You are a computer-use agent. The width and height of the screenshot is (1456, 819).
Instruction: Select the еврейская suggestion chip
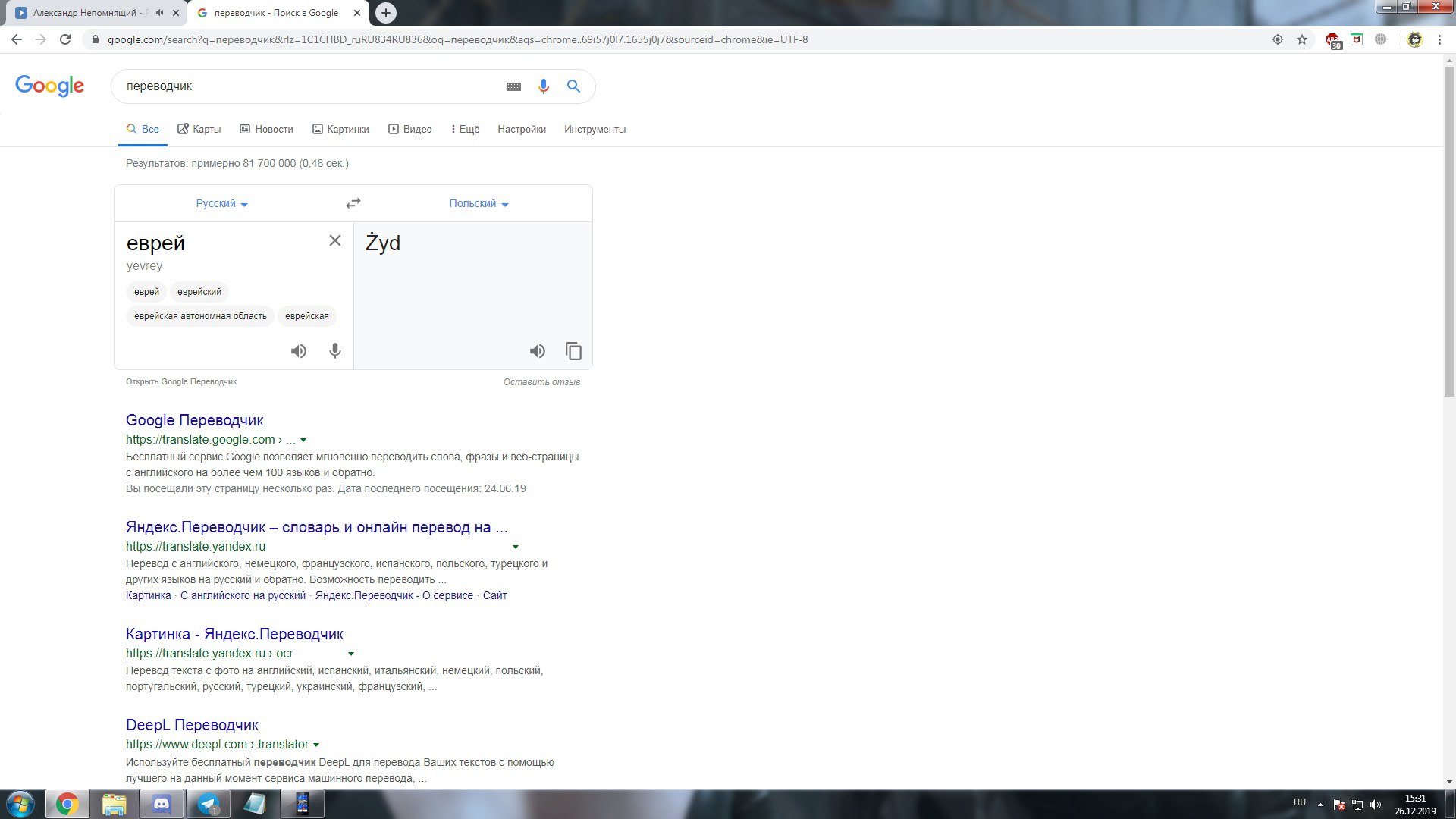[307, 316]
